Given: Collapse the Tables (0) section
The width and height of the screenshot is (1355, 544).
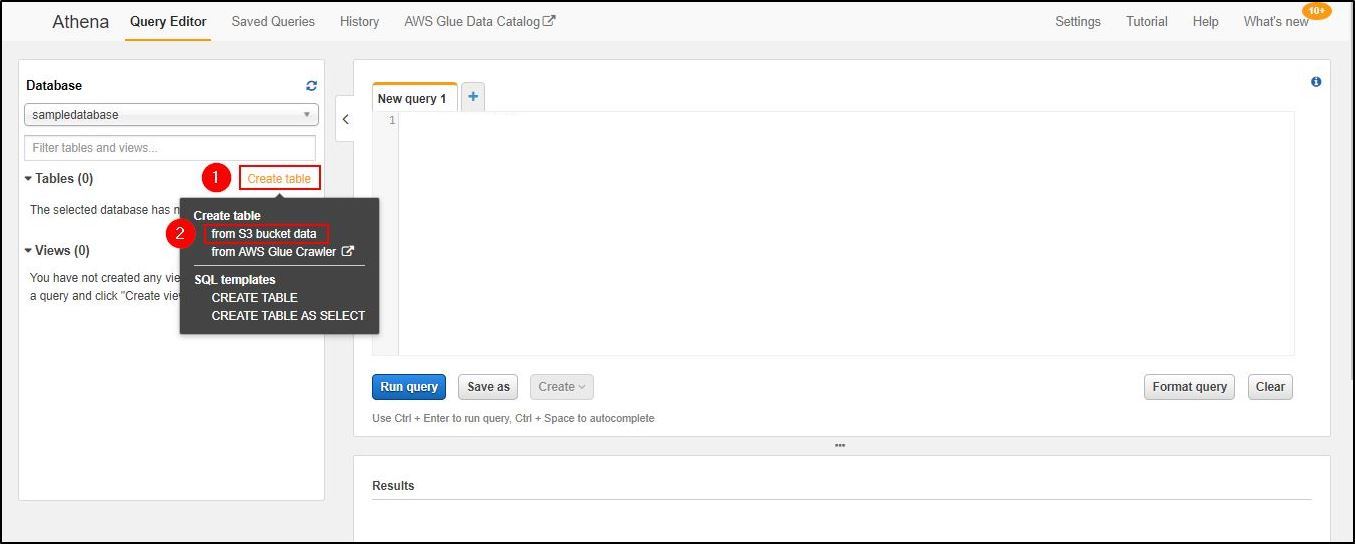Looking at the screenshot, I should pos(59,179).
